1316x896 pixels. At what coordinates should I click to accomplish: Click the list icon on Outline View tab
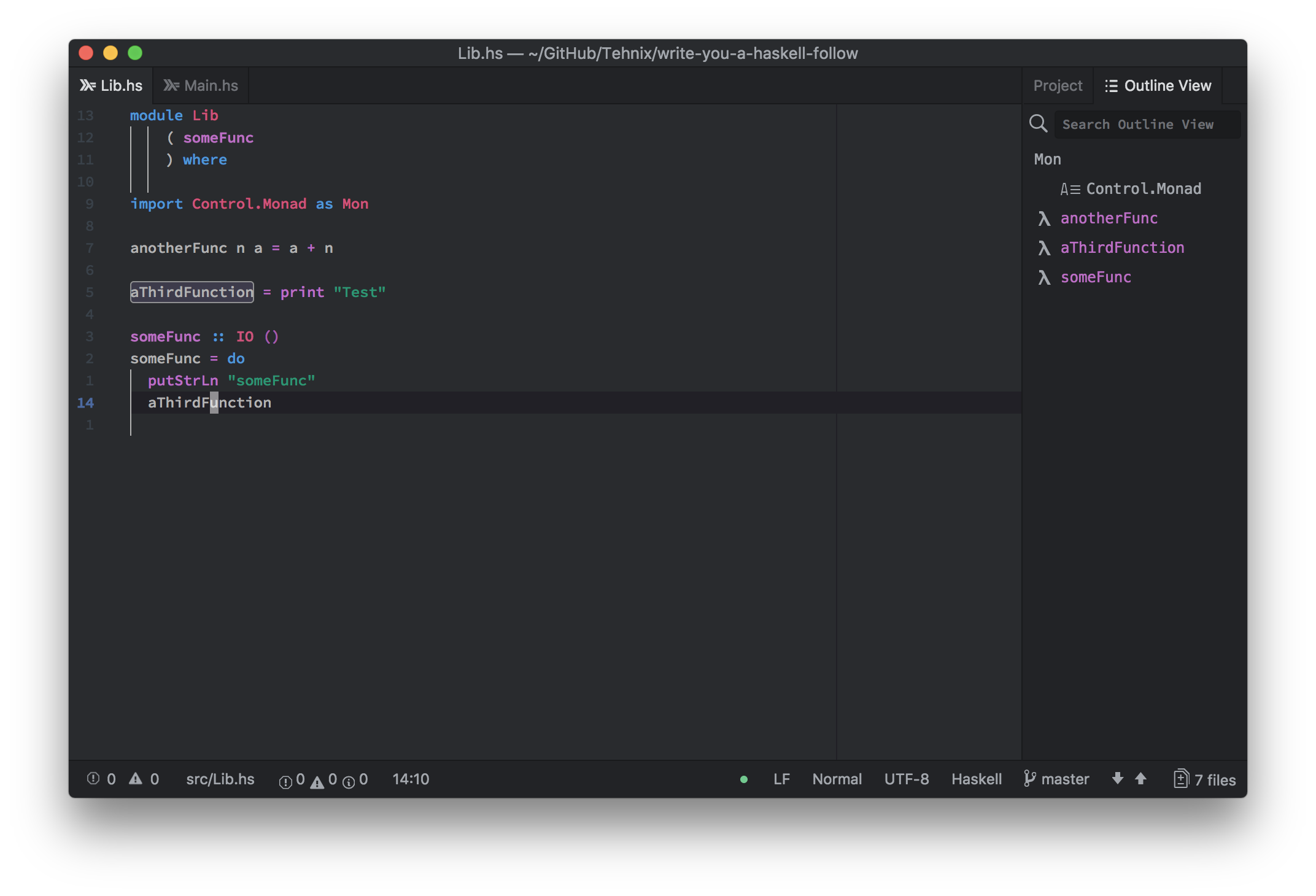1111,86
